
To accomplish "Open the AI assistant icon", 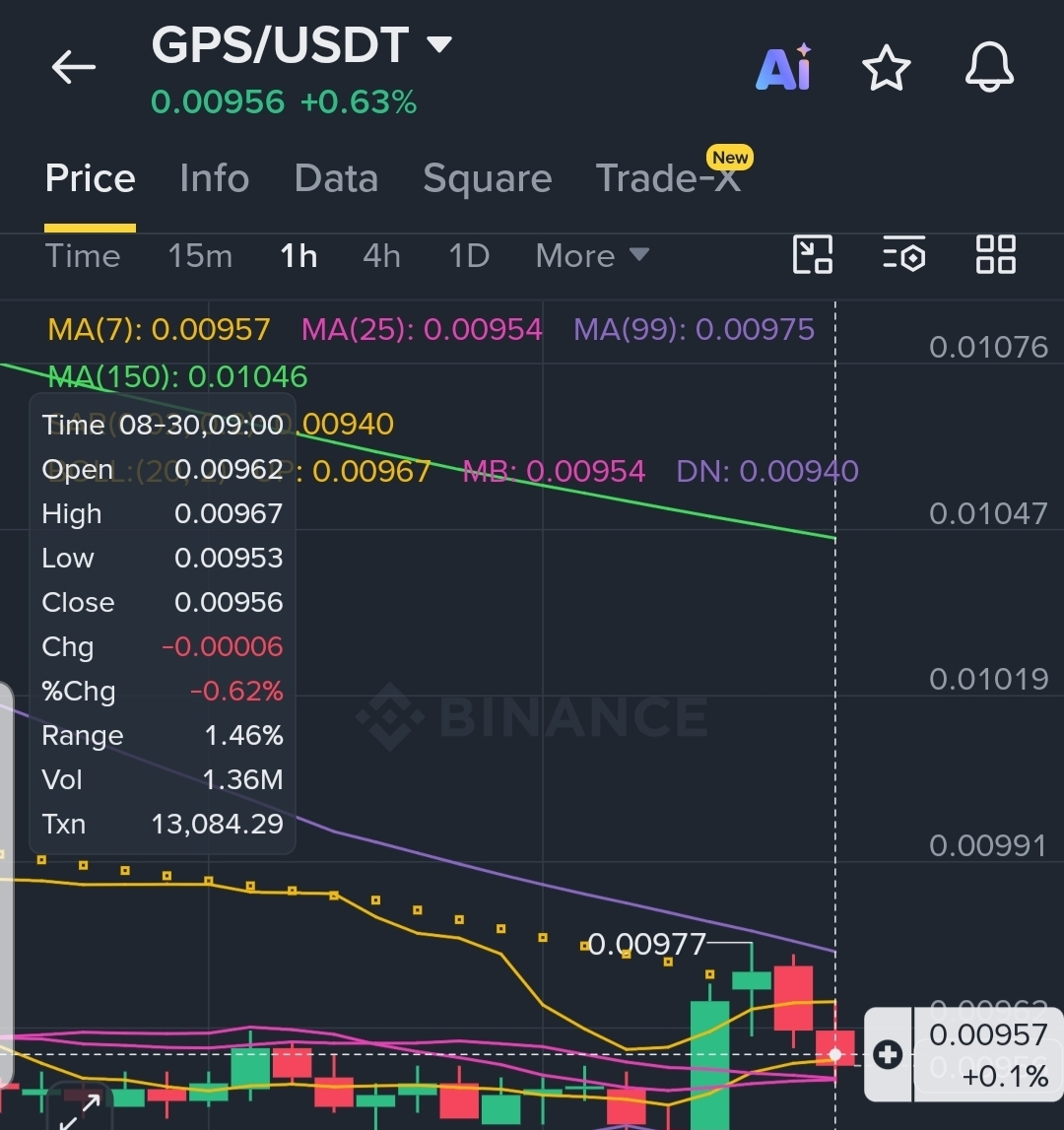I will click(x=784, y=67).
